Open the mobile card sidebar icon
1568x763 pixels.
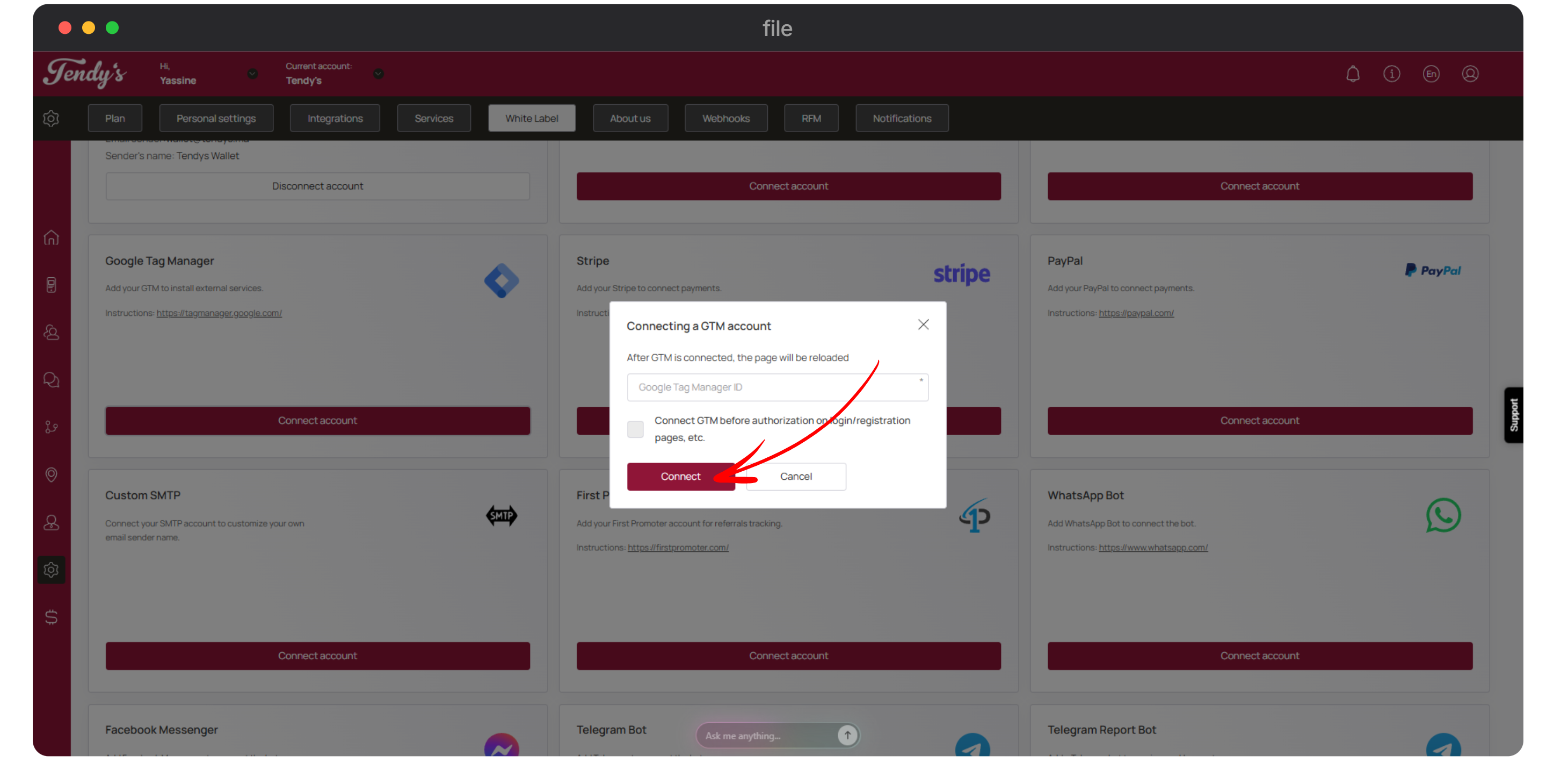pos(51,285)
